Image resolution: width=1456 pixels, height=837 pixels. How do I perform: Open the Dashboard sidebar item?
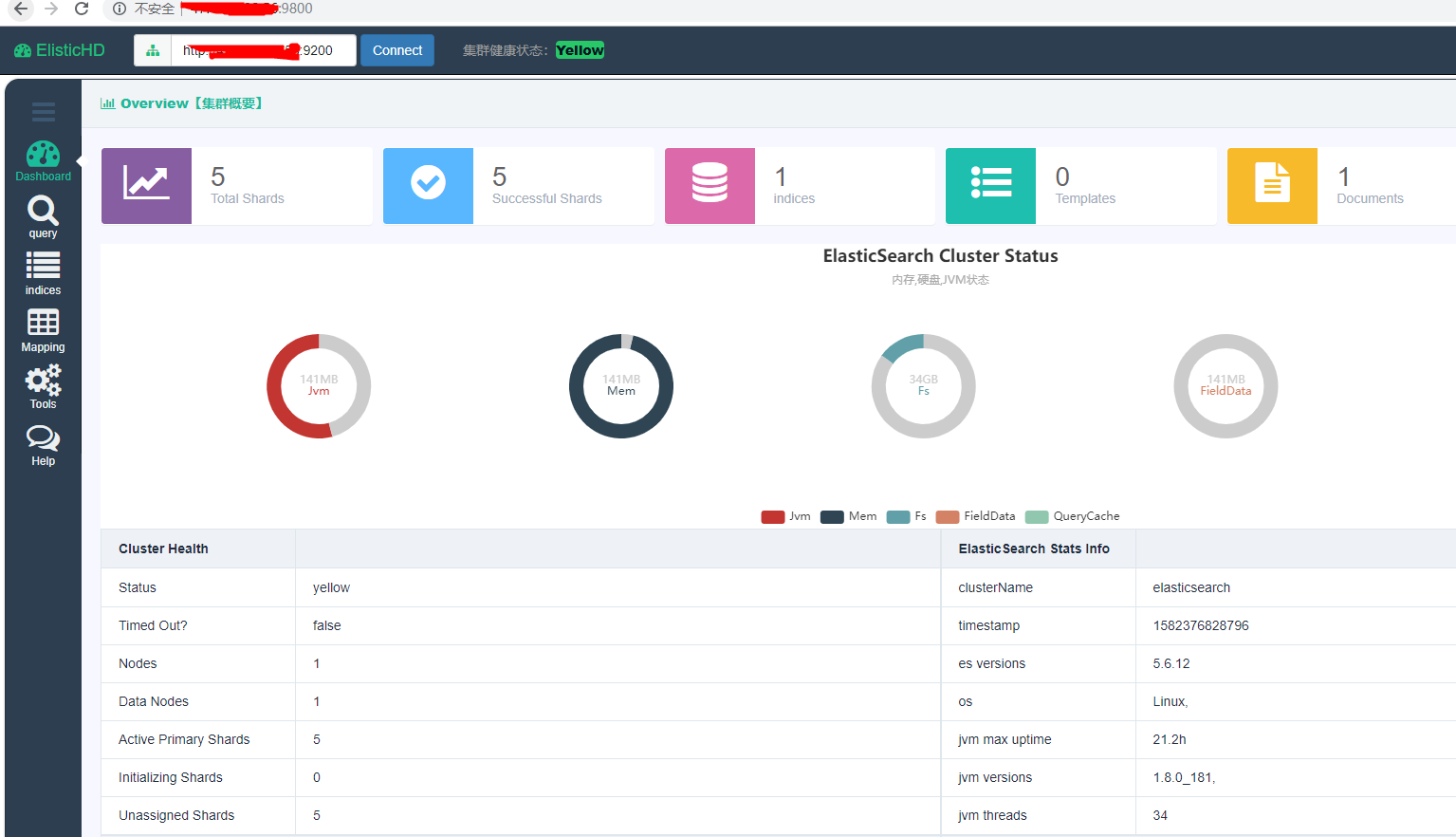pyautogui.click(x=43, y=161)
